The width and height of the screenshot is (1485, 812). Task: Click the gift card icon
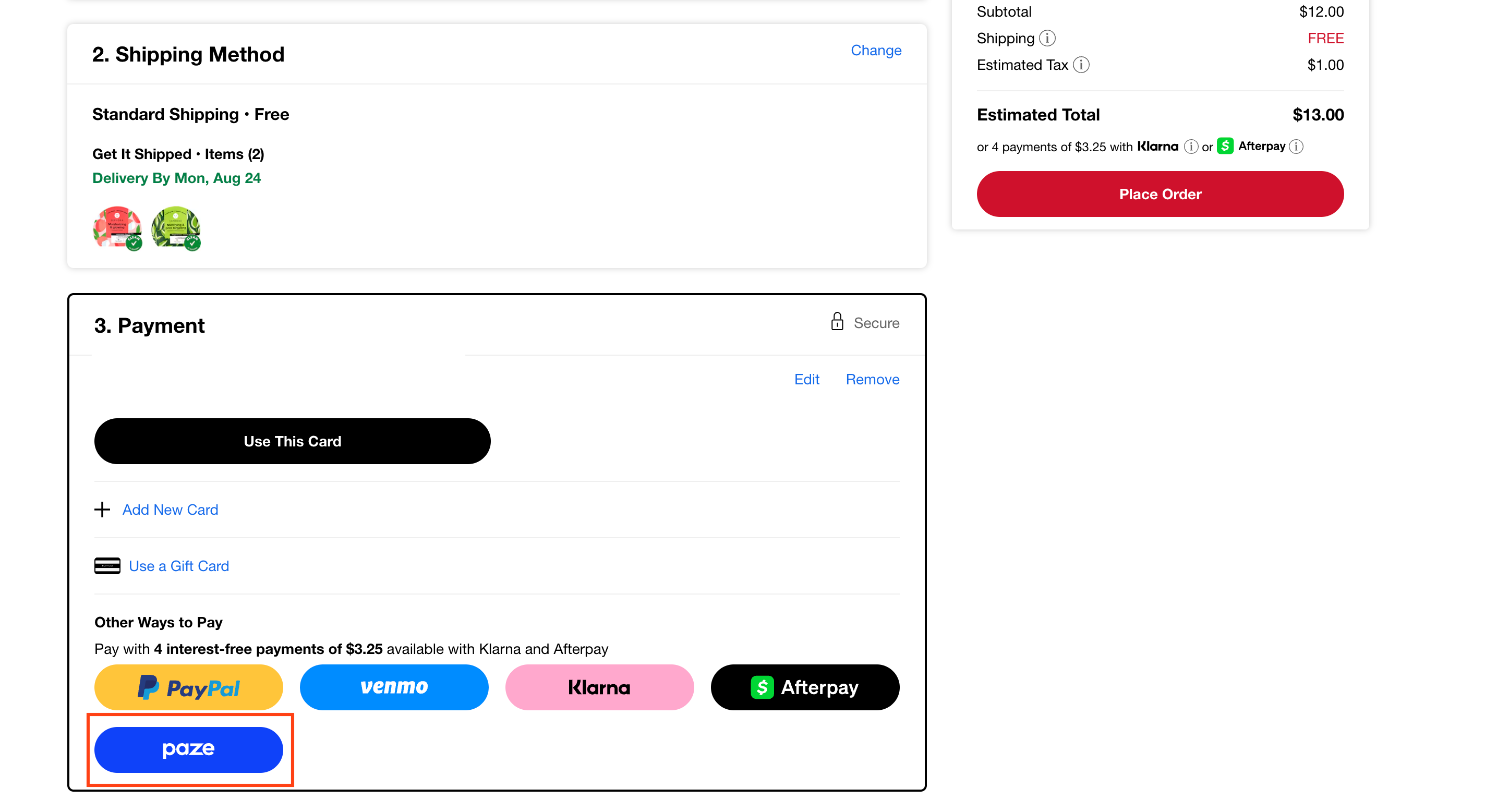pyautogui.click(x=107, y=566)
